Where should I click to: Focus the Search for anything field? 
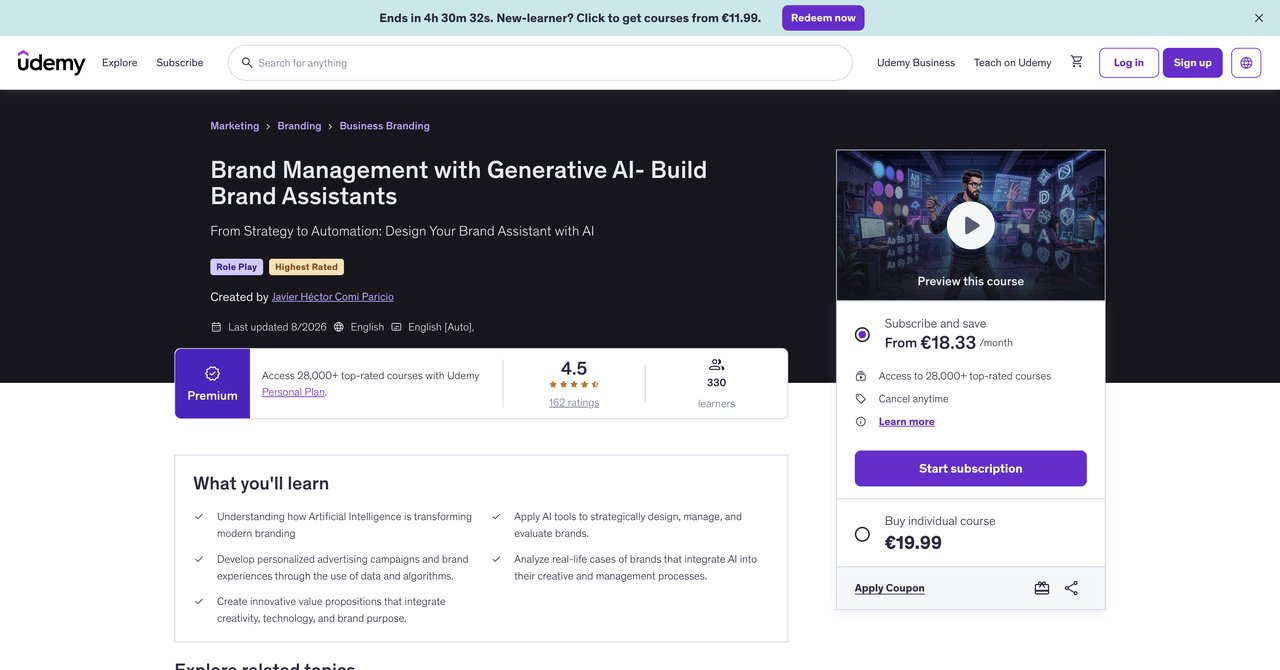point(540,63)
